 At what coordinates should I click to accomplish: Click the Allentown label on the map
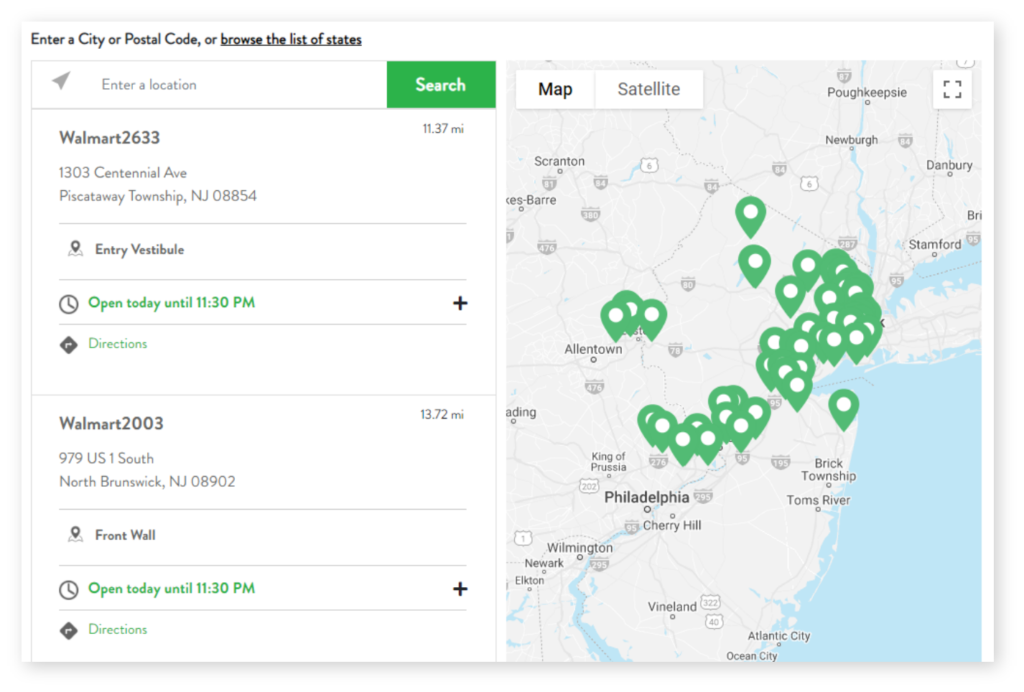593,349
